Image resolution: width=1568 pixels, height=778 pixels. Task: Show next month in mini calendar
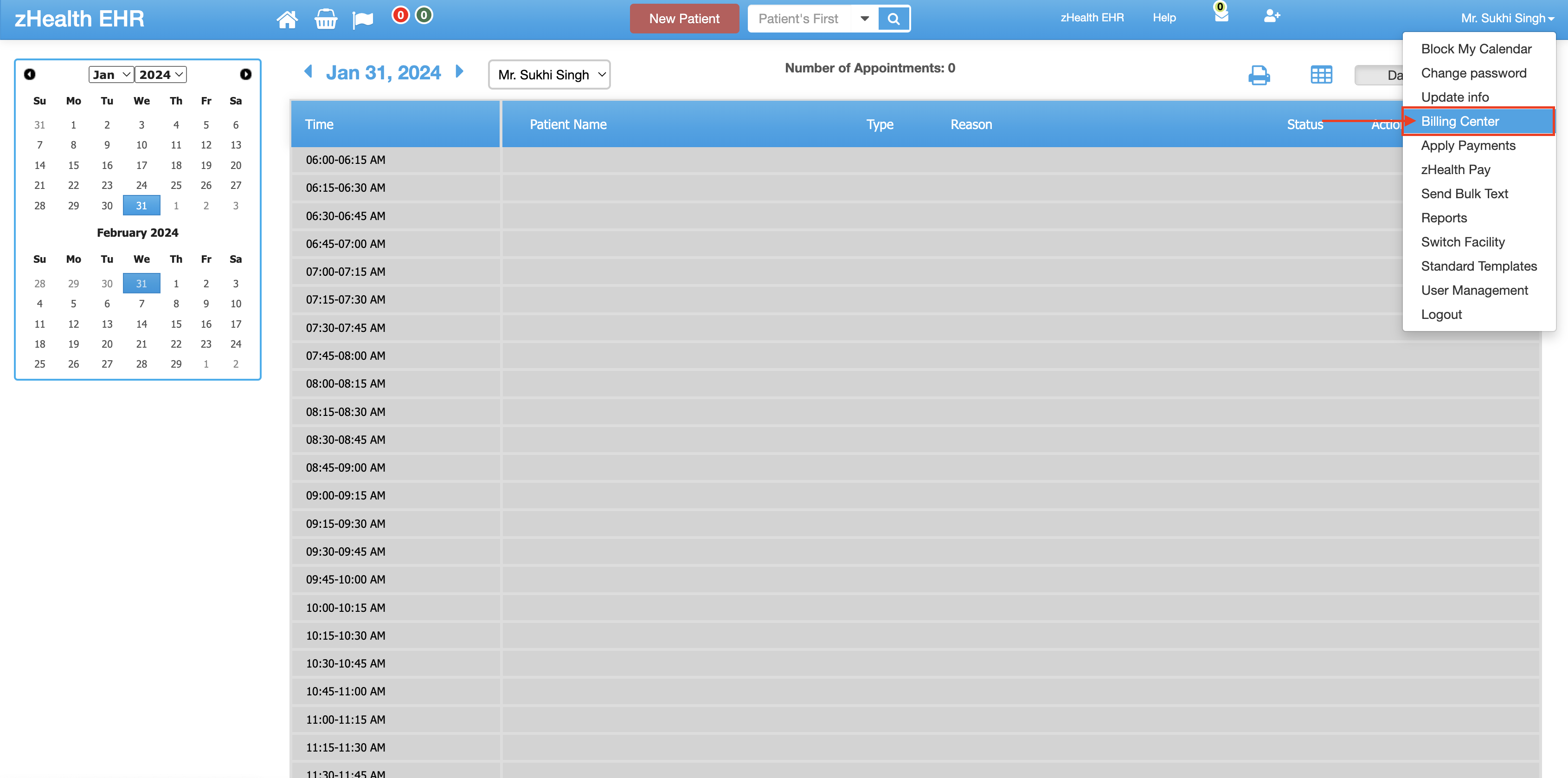click(x=245, y=74)
